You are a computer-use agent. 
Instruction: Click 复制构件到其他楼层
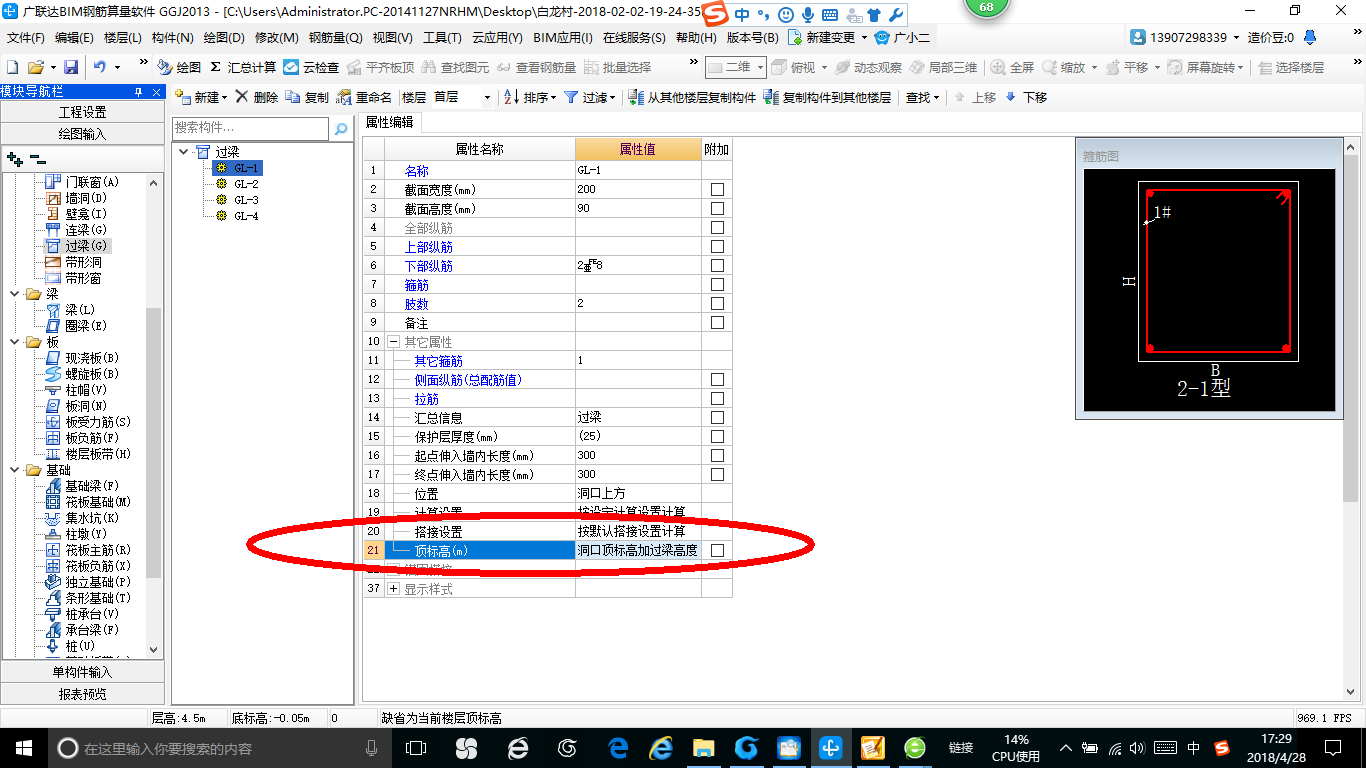[827, 97]
